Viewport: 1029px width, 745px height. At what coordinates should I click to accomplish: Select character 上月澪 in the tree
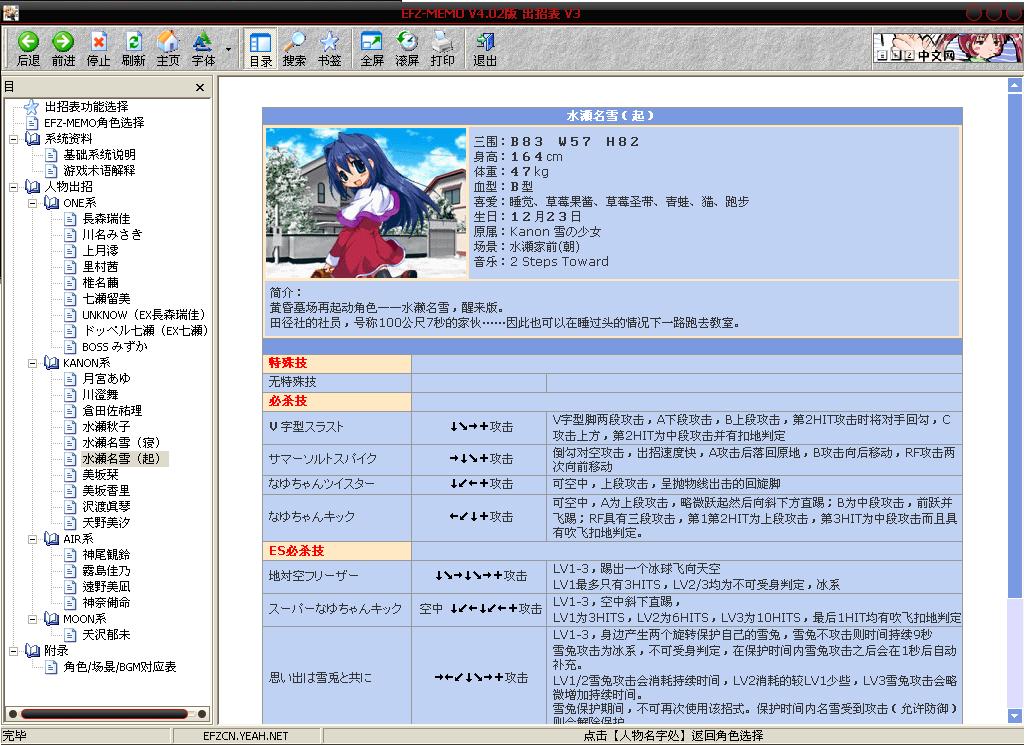[100, 251]
